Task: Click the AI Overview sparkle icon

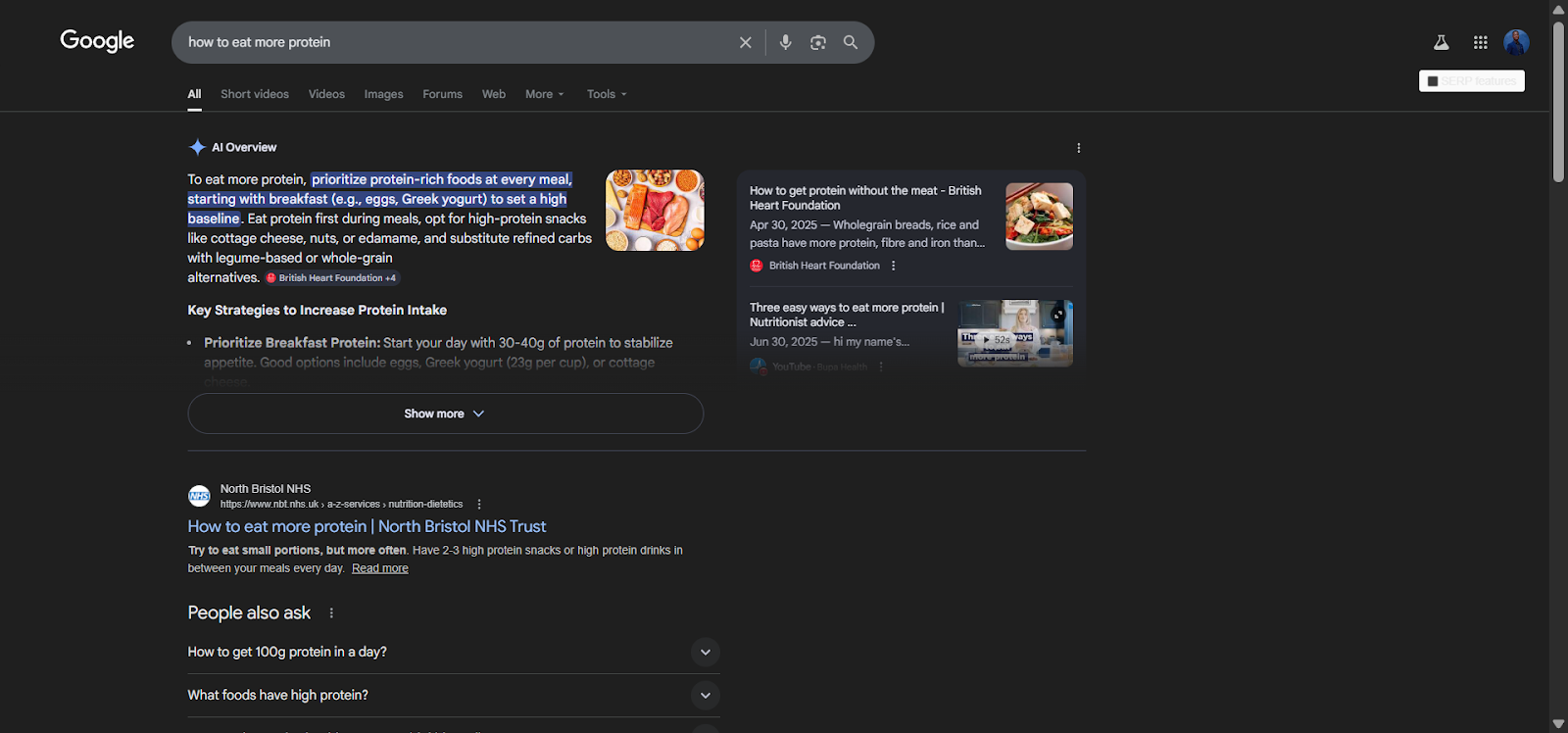Action: point(197,147)
